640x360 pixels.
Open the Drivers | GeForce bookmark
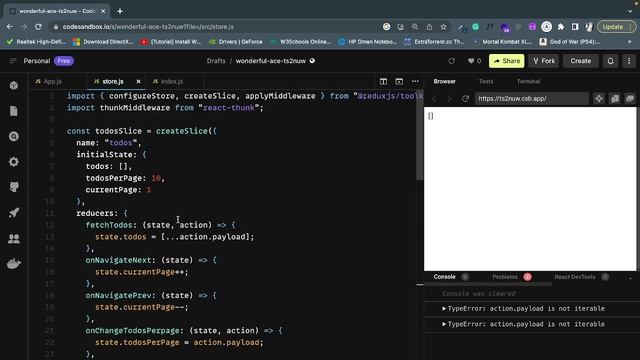236,42
